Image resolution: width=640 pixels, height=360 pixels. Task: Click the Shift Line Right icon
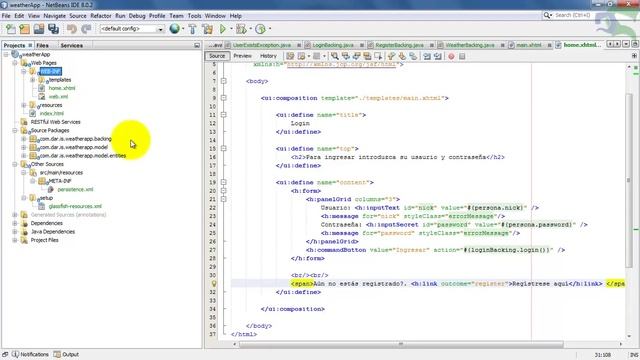tap(438, 56)
